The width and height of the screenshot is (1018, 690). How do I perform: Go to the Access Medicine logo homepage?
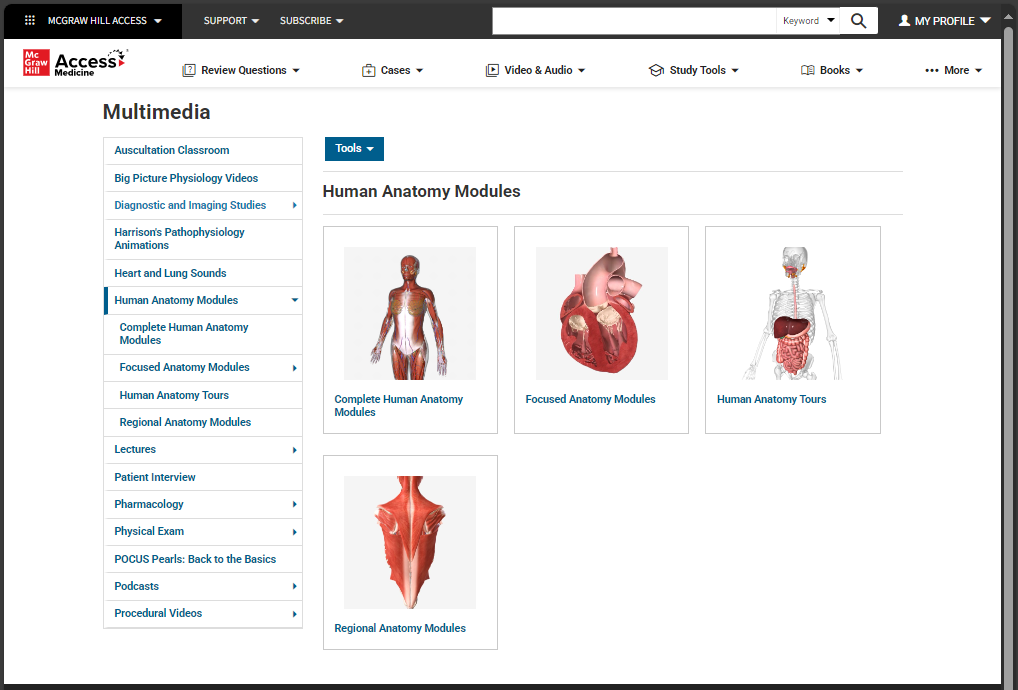[x=75, y=62]
